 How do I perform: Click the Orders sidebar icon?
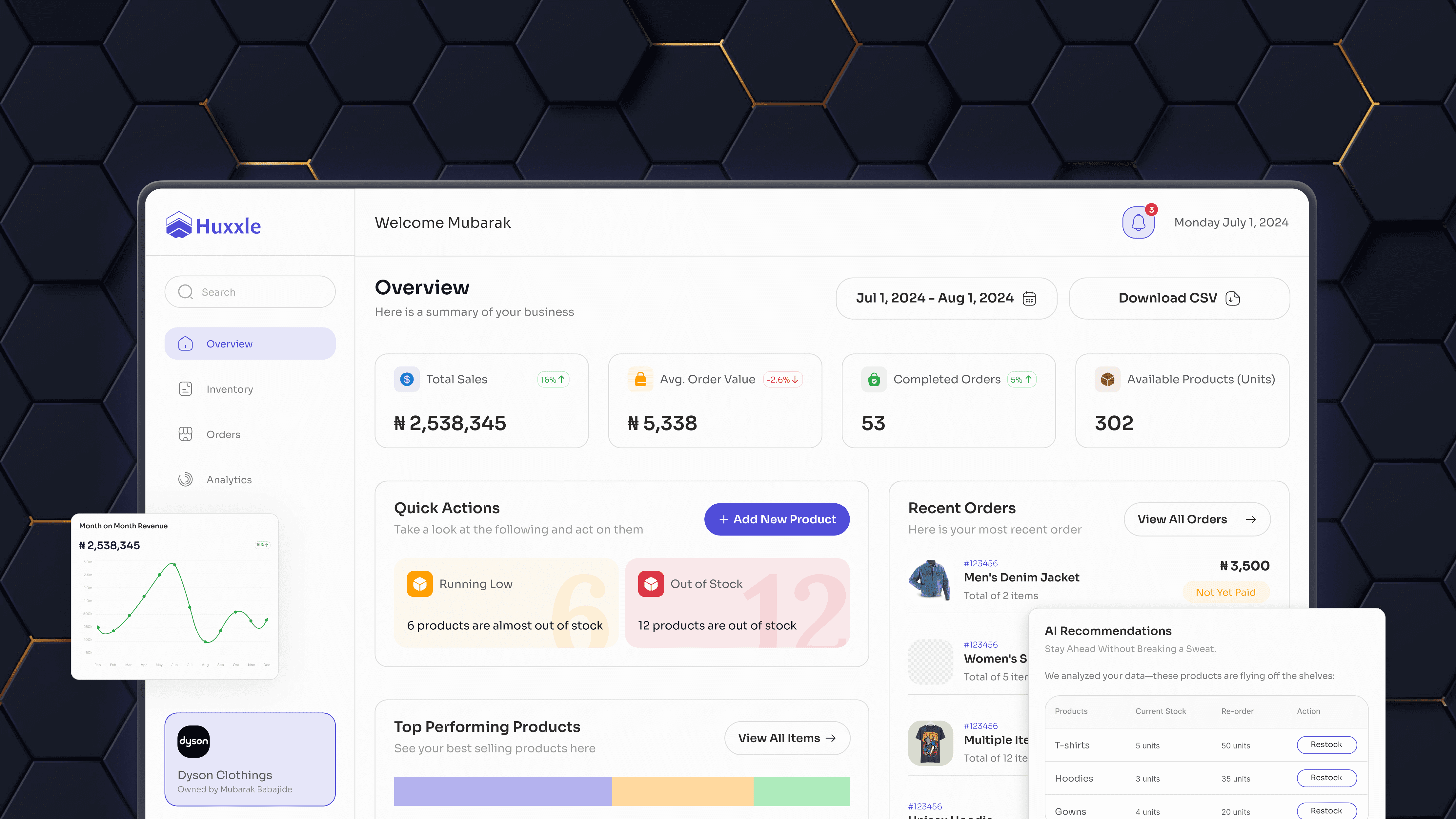(x=185, y=434)
